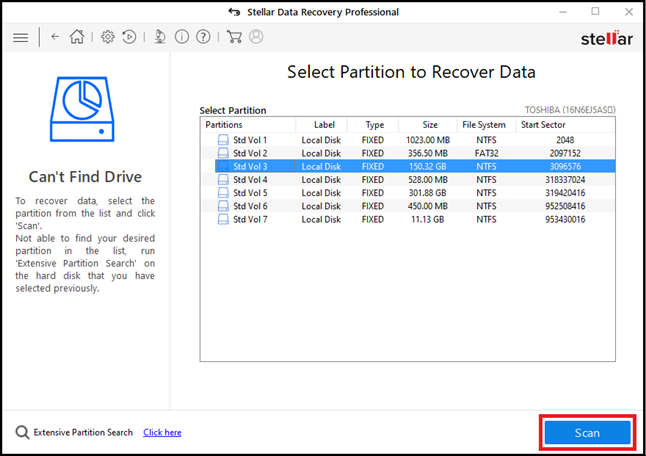Select the highlighted Std Vol 3 row
The width and height of the screenshot is (646, 456).
tap(415, 166)
